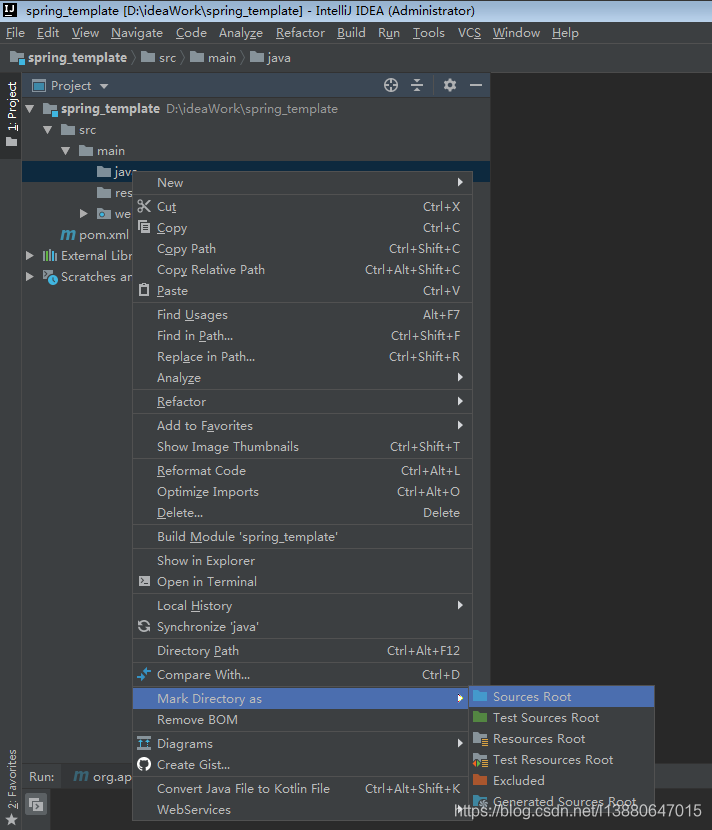This screenshot has height=830, width=712.
Task: Collapse the main folder node
Action: 66,151
